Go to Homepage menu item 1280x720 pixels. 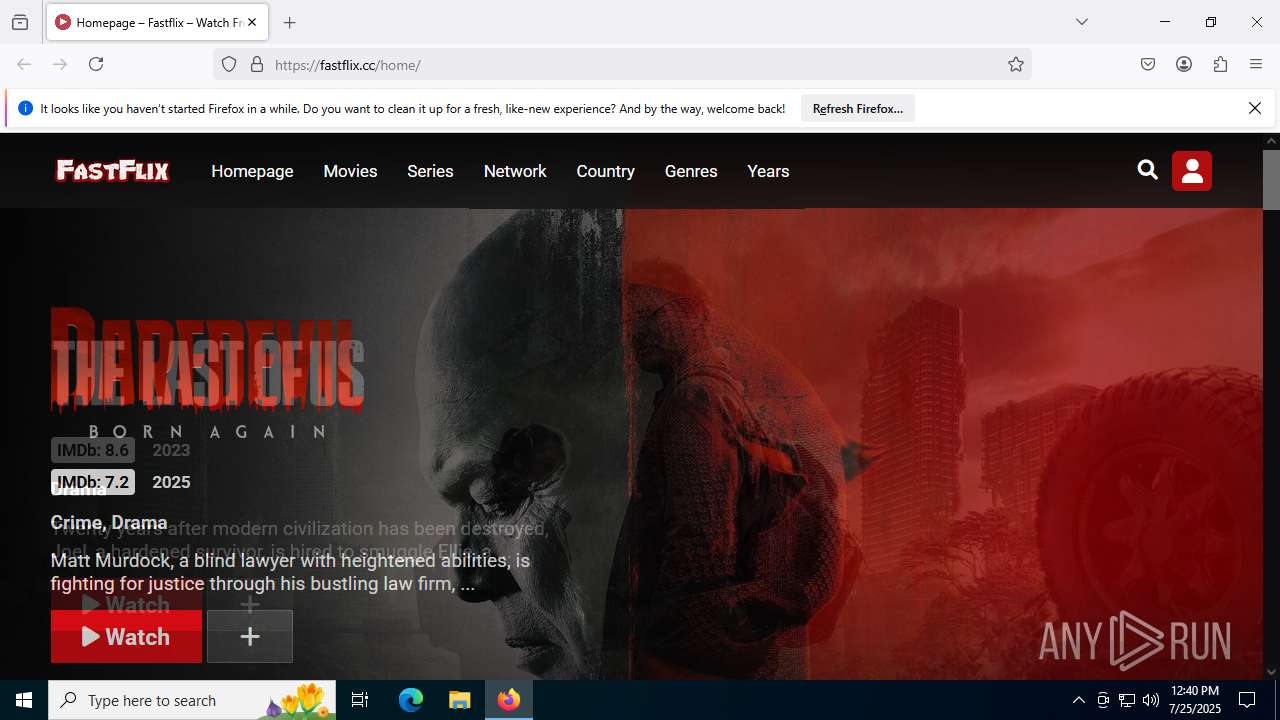coord(252,171)
